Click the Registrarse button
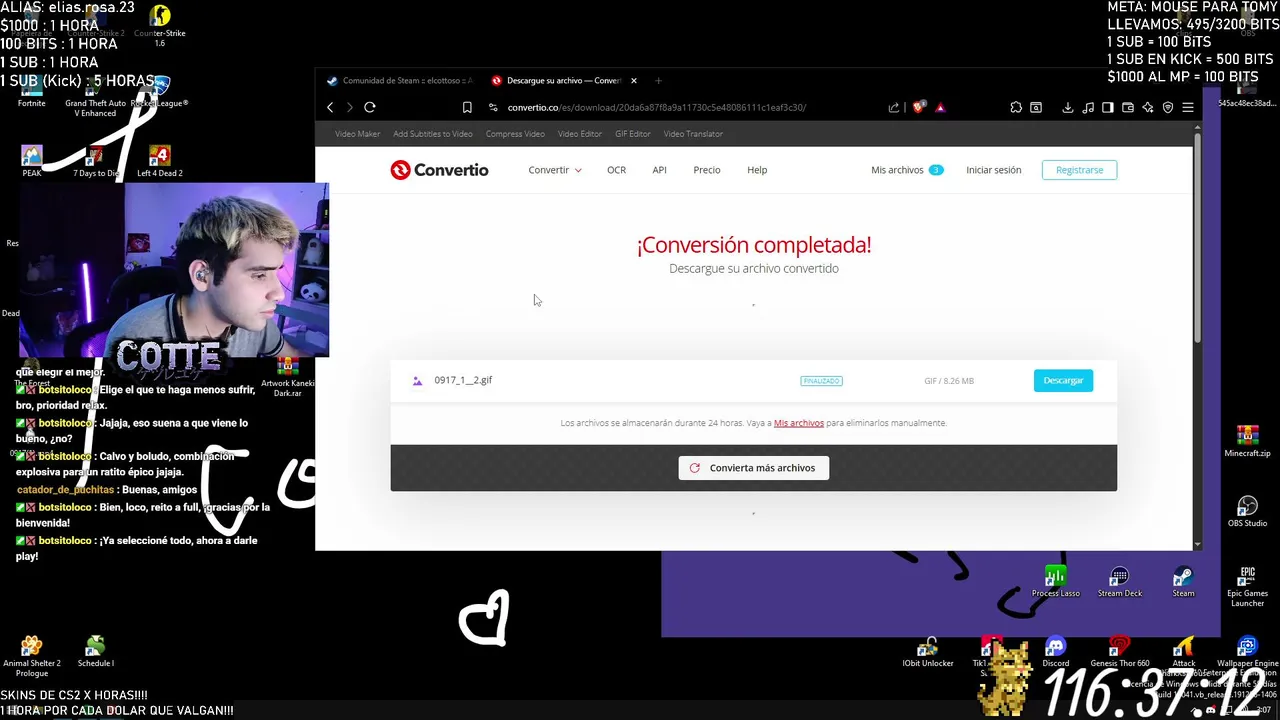This screenshot has height=720, width=1280. click(x=1079, y=170)
